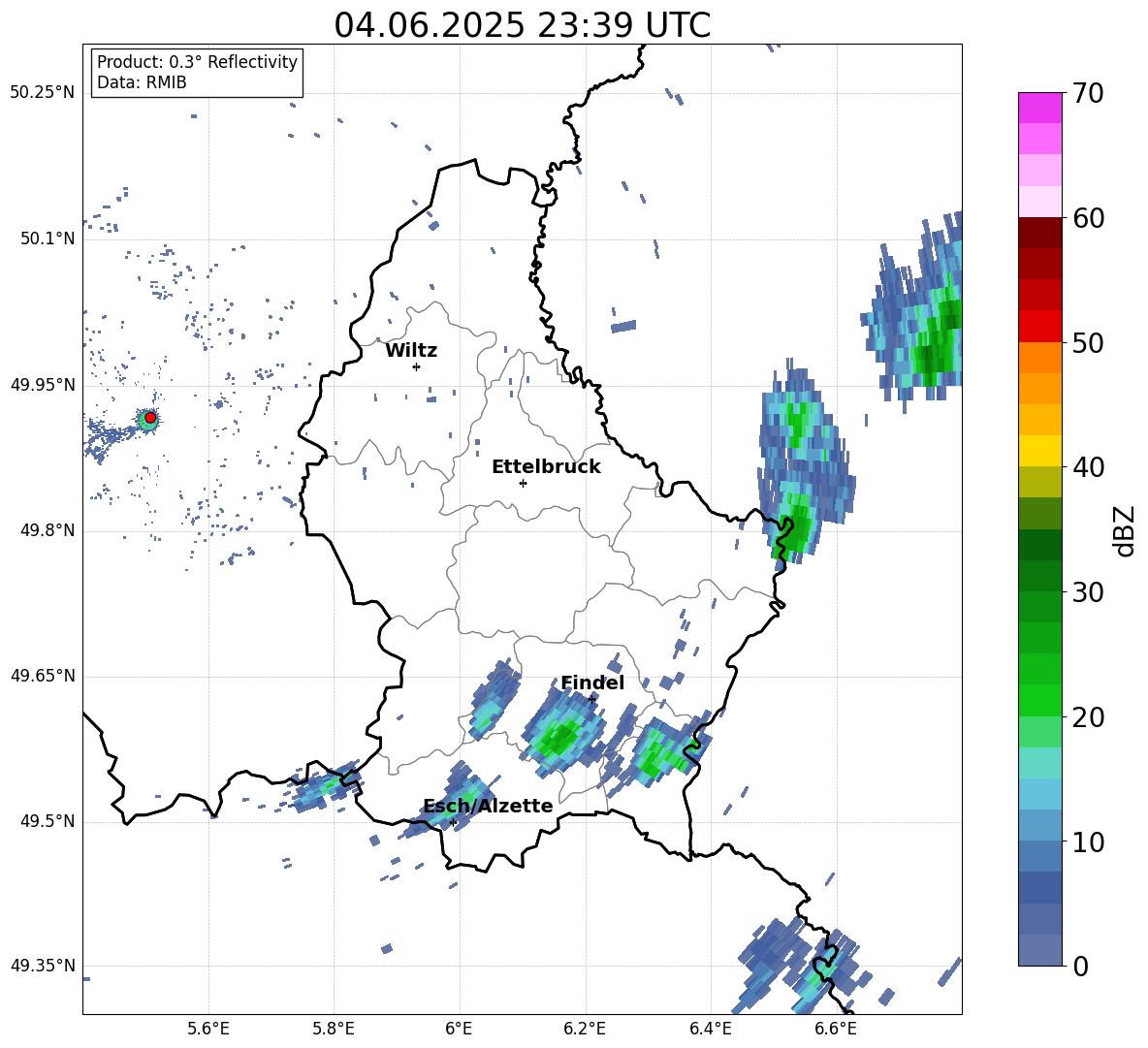Click the colorbar tick label 40
Screen dimensions: 1148x1048
click(1088, 467)
